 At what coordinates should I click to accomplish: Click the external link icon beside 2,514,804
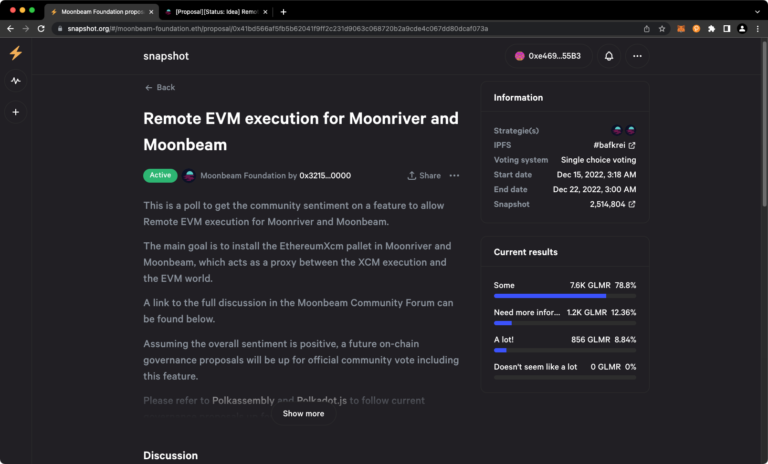click(632, 204)
